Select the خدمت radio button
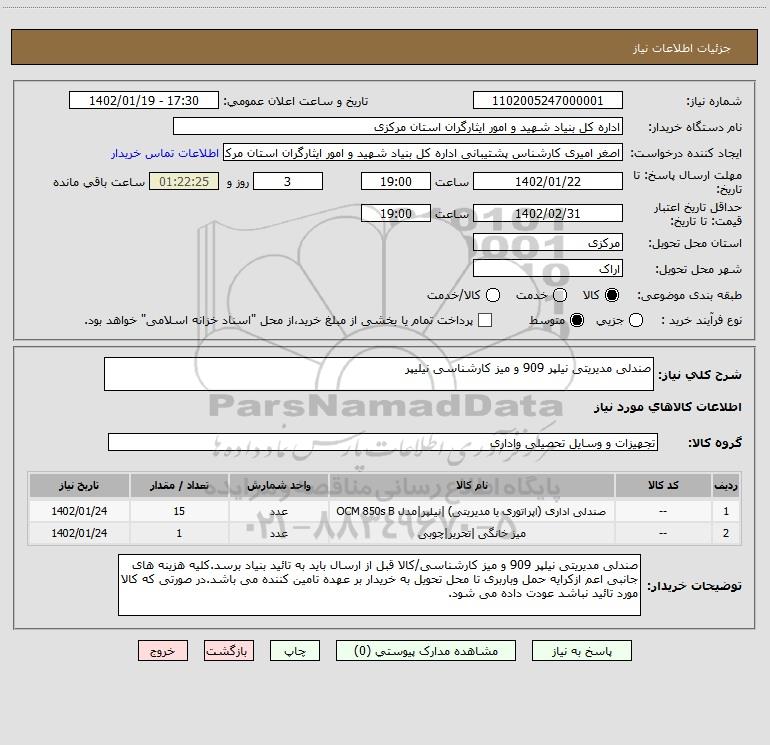The height and width of the screenshot is (745, 770). click(x=560, y=295)
